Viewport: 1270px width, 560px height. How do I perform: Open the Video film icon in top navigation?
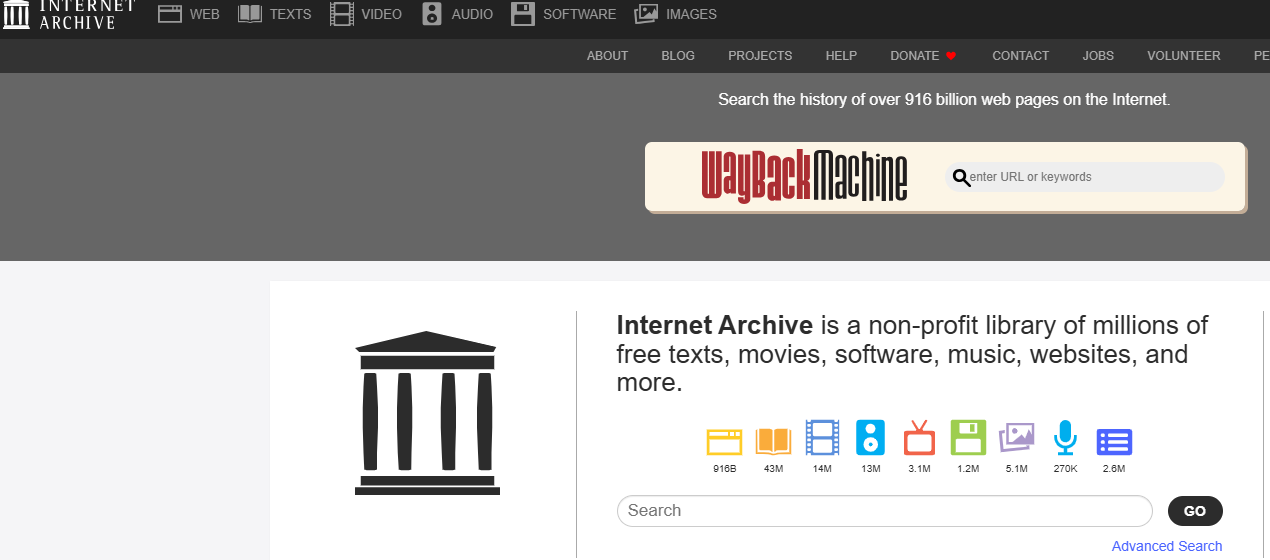coord(342,14)
